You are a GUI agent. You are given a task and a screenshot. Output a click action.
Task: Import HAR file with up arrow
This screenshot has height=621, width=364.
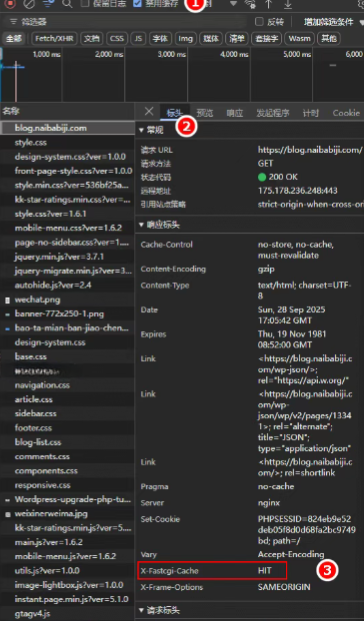[269, 4]
